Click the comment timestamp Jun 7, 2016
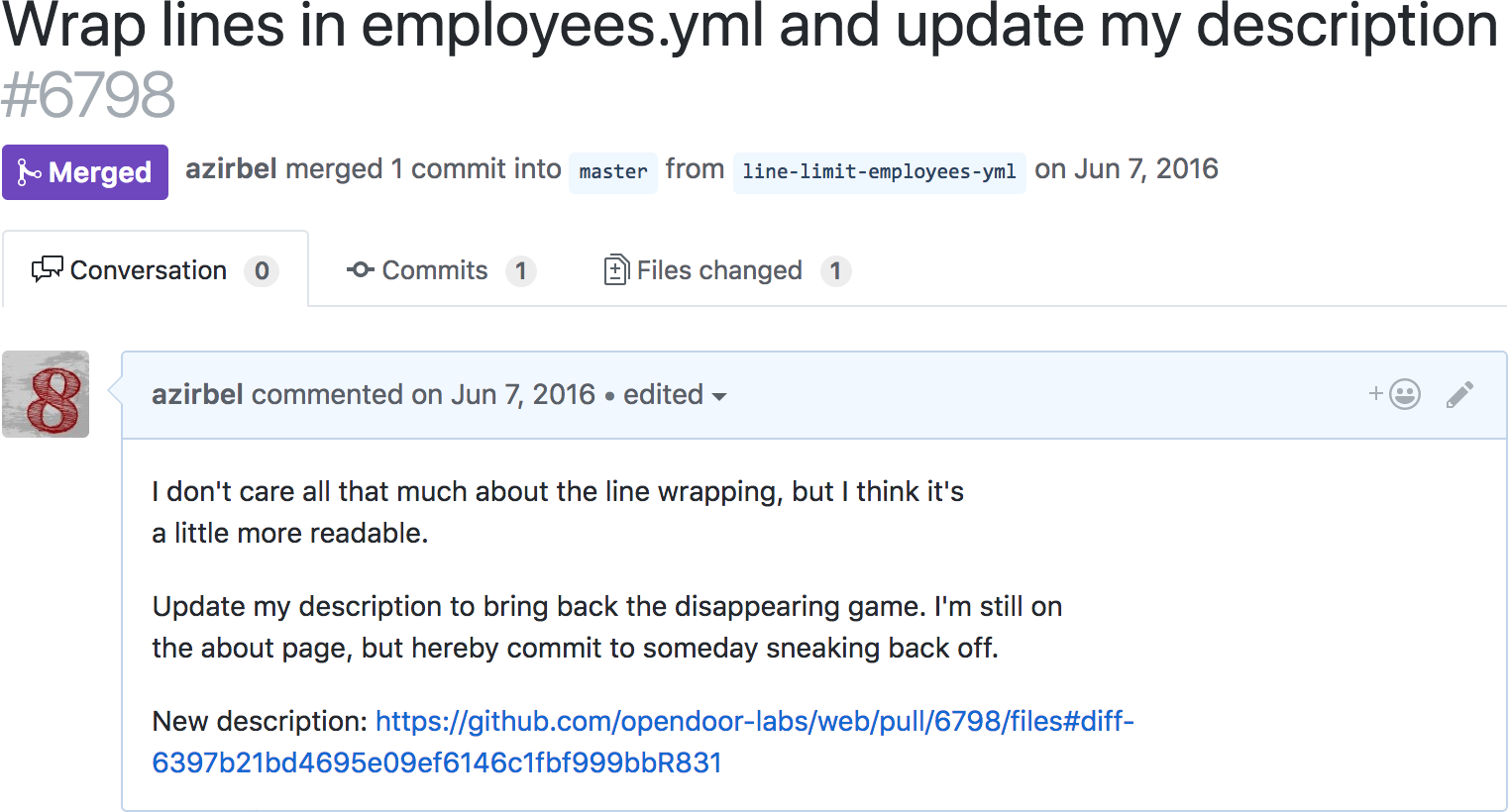This screenshot has height=812, width=1508. coord(522,394)
